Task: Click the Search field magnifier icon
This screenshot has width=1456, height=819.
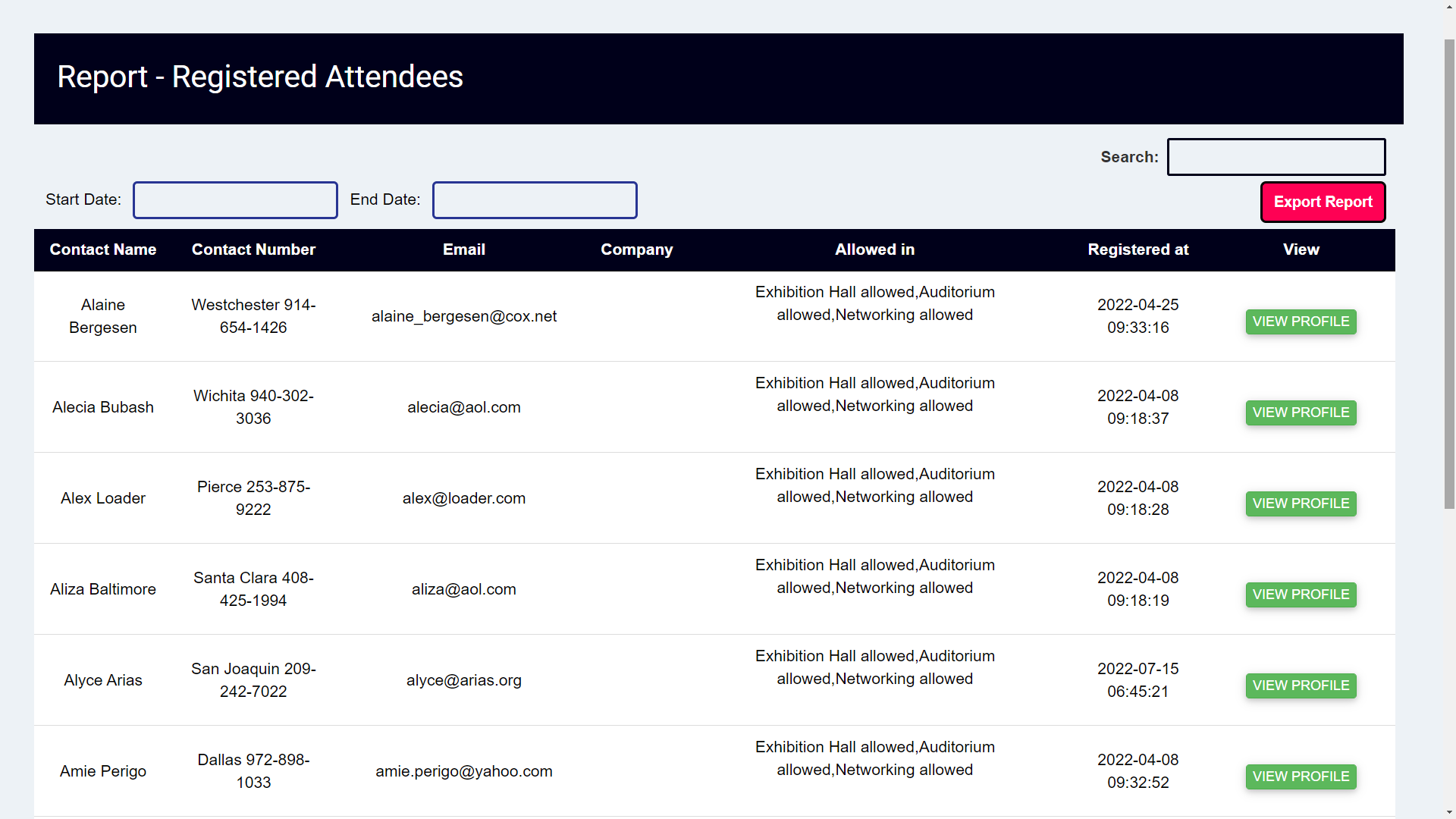Action: (1276, 157)
